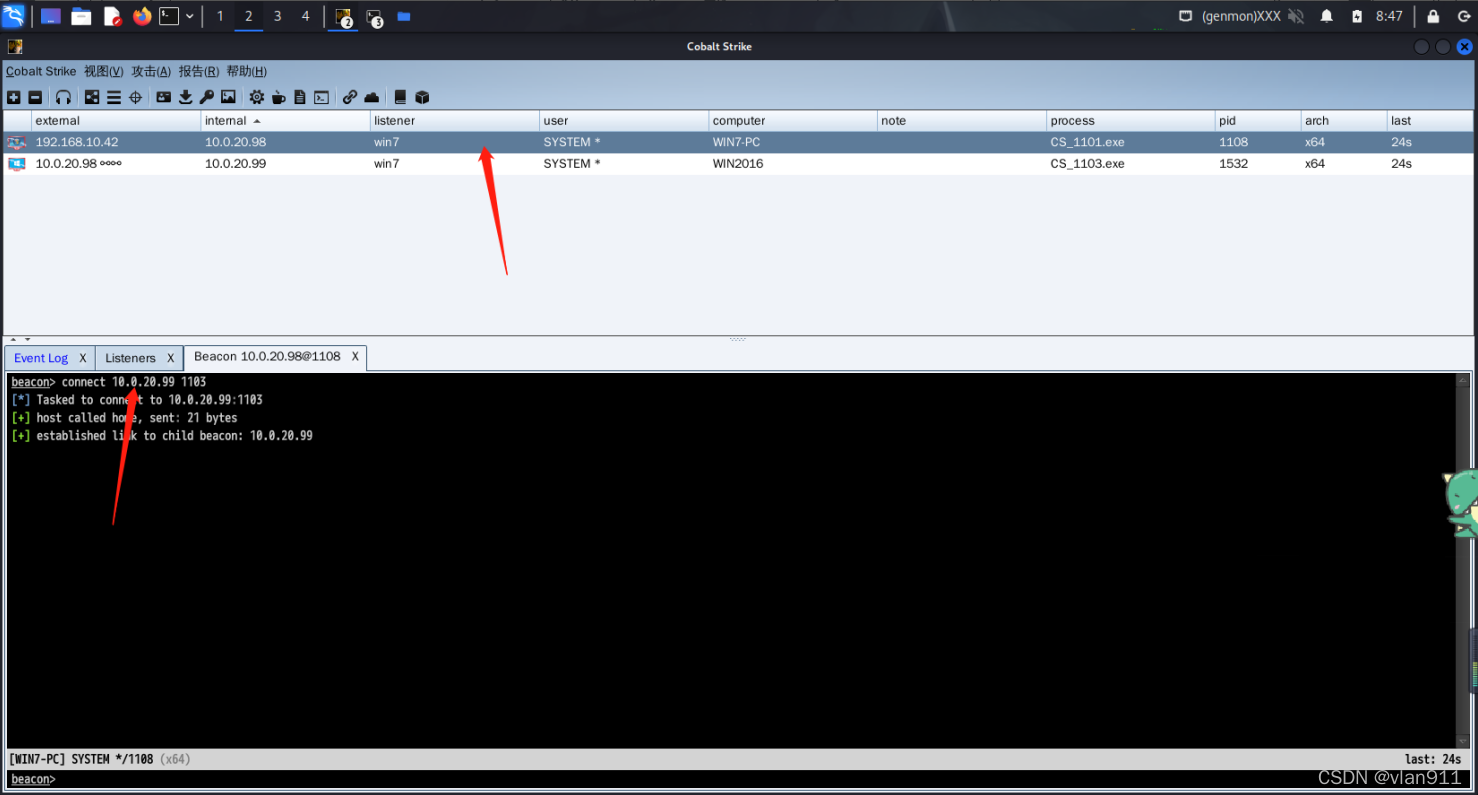Viewport: 1478px width, 795px height.
Task: Switch to workspace 4 in panel
Action: coord(306,16)
